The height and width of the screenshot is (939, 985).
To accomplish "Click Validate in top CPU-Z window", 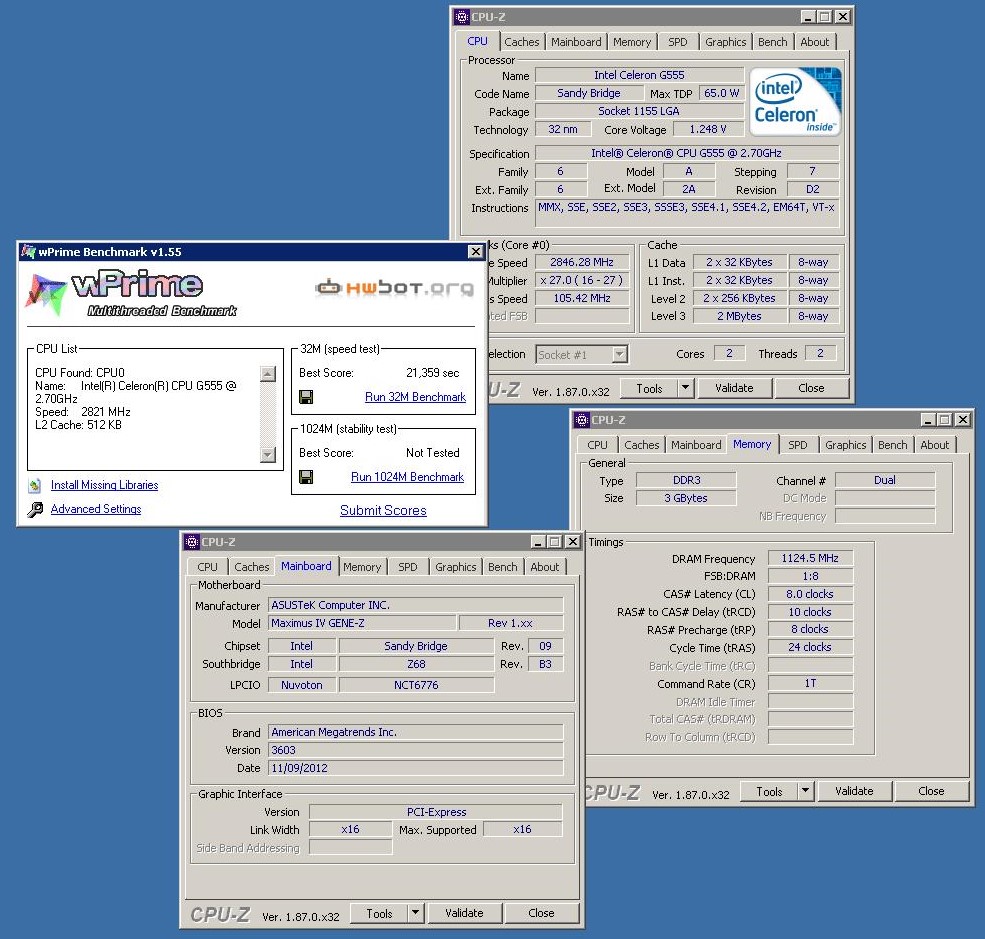I will pos(734,388).
